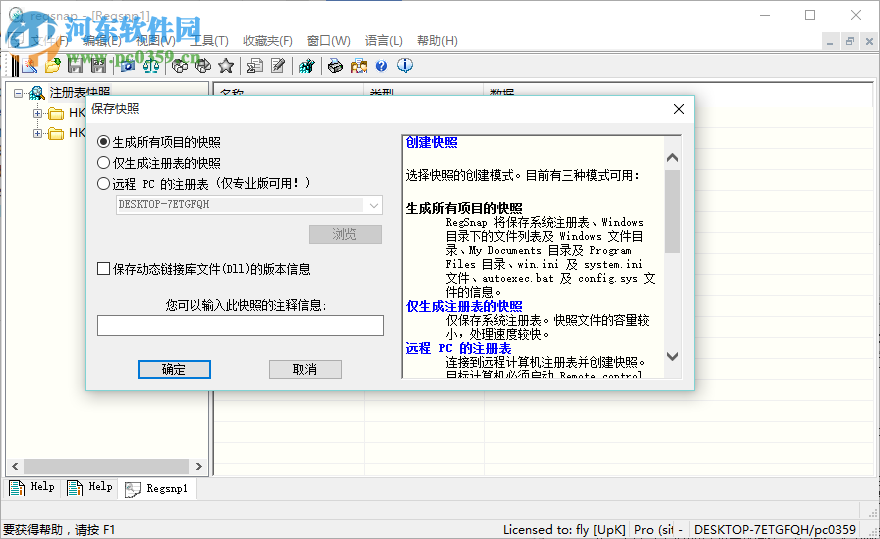Open the 工具(T) menu
880x539 pixels.
click(x=209, y=40)
